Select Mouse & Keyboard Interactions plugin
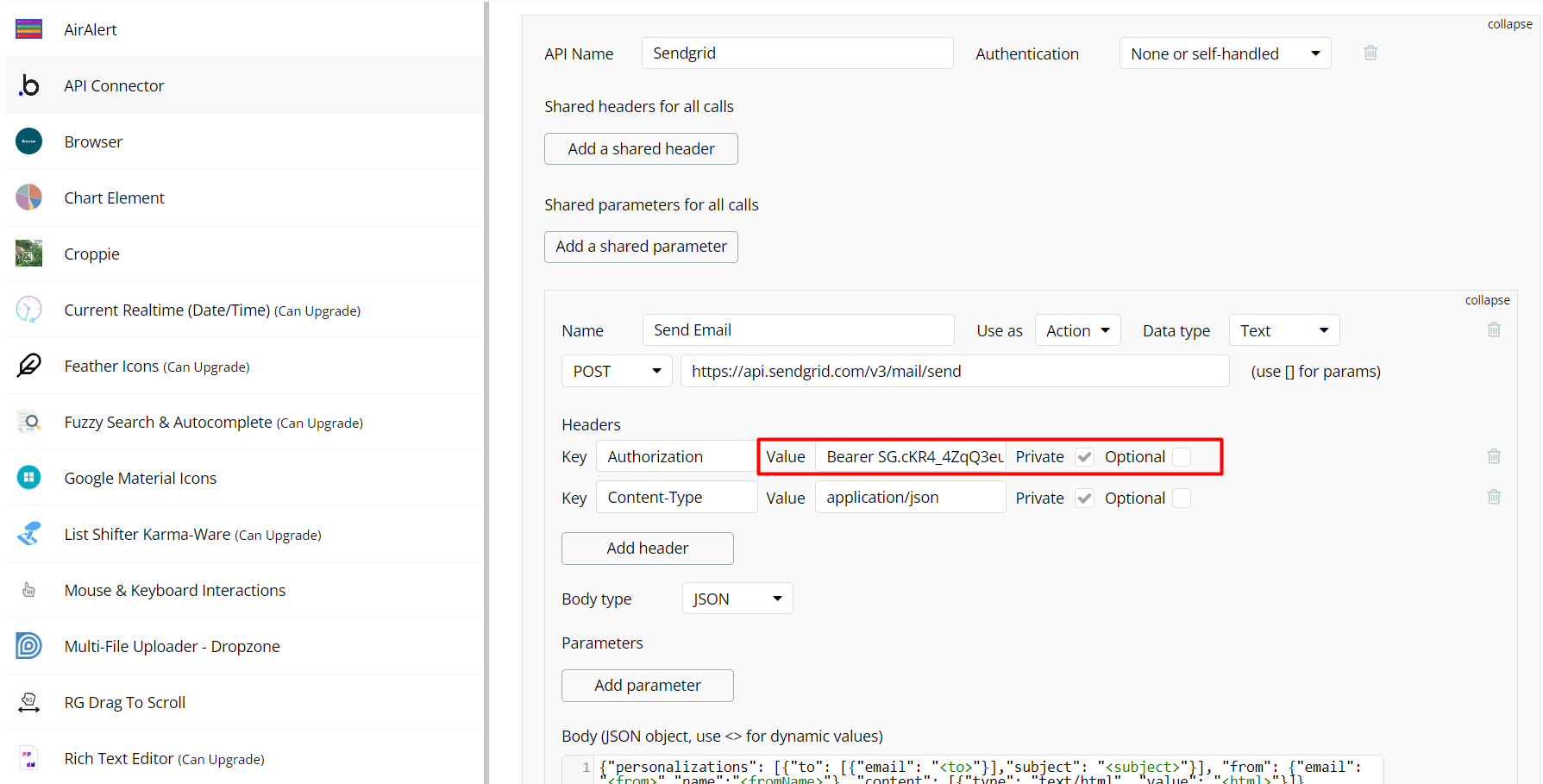 click(245, 590)
